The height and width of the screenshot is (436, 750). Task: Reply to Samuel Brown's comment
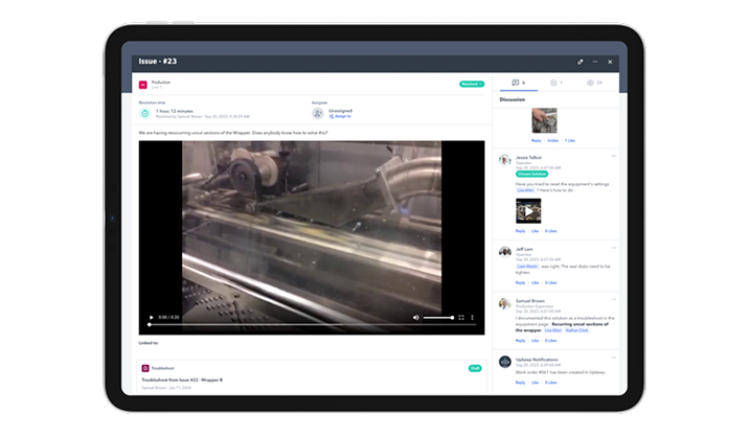pos(520,340)
